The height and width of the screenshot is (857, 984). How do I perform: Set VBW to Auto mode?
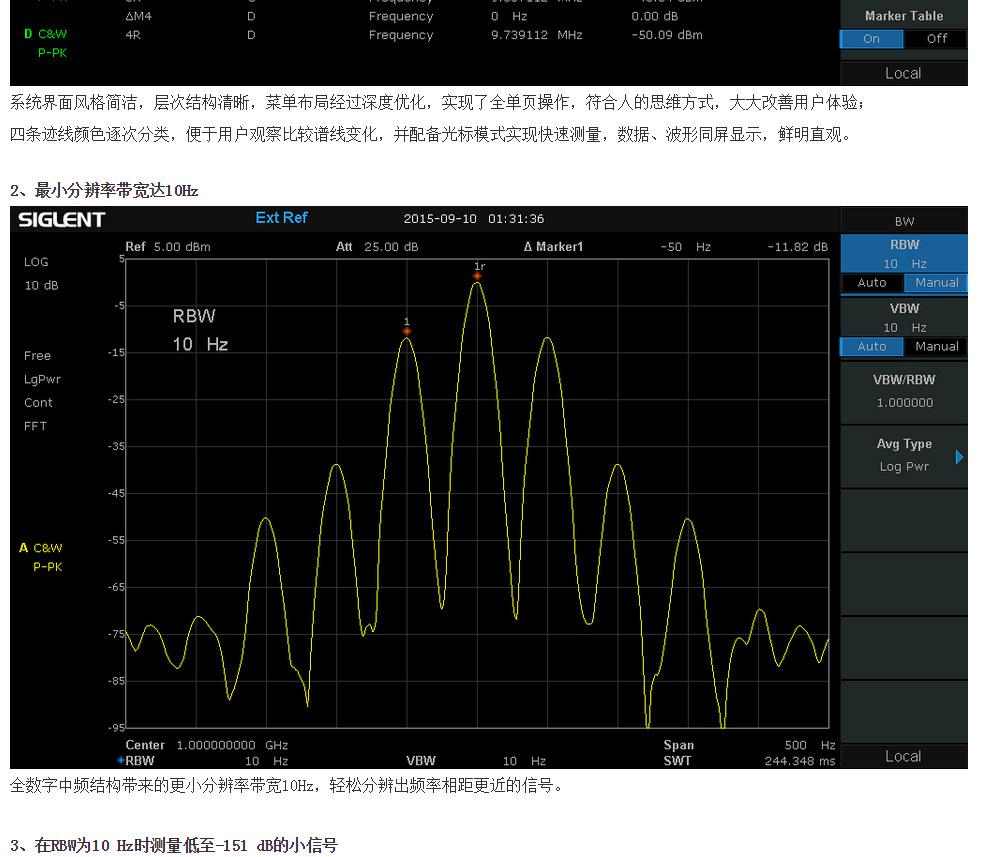coord(871,347)
